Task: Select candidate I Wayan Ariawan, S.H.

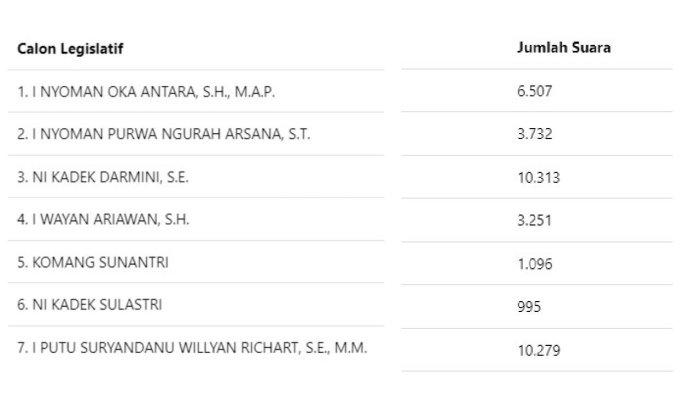Action: pyautogui.click(x=103, y=219)
